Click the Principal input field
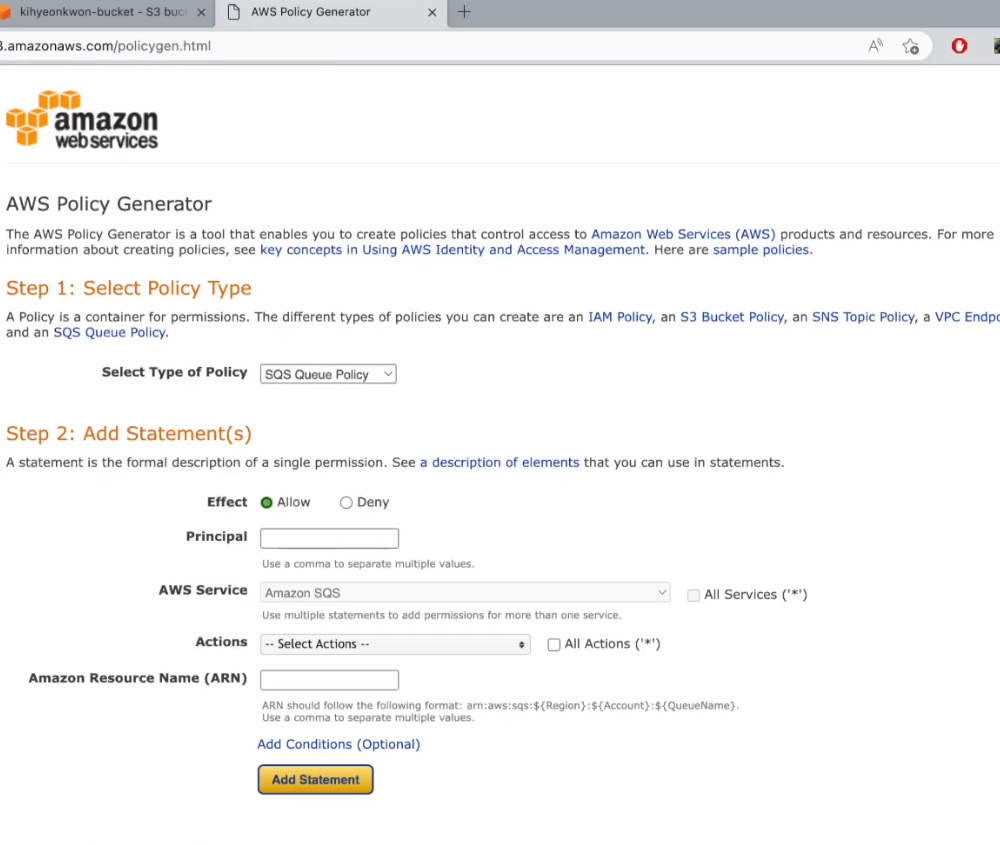This screenshot has width=1000, height=845. (329, 538)
